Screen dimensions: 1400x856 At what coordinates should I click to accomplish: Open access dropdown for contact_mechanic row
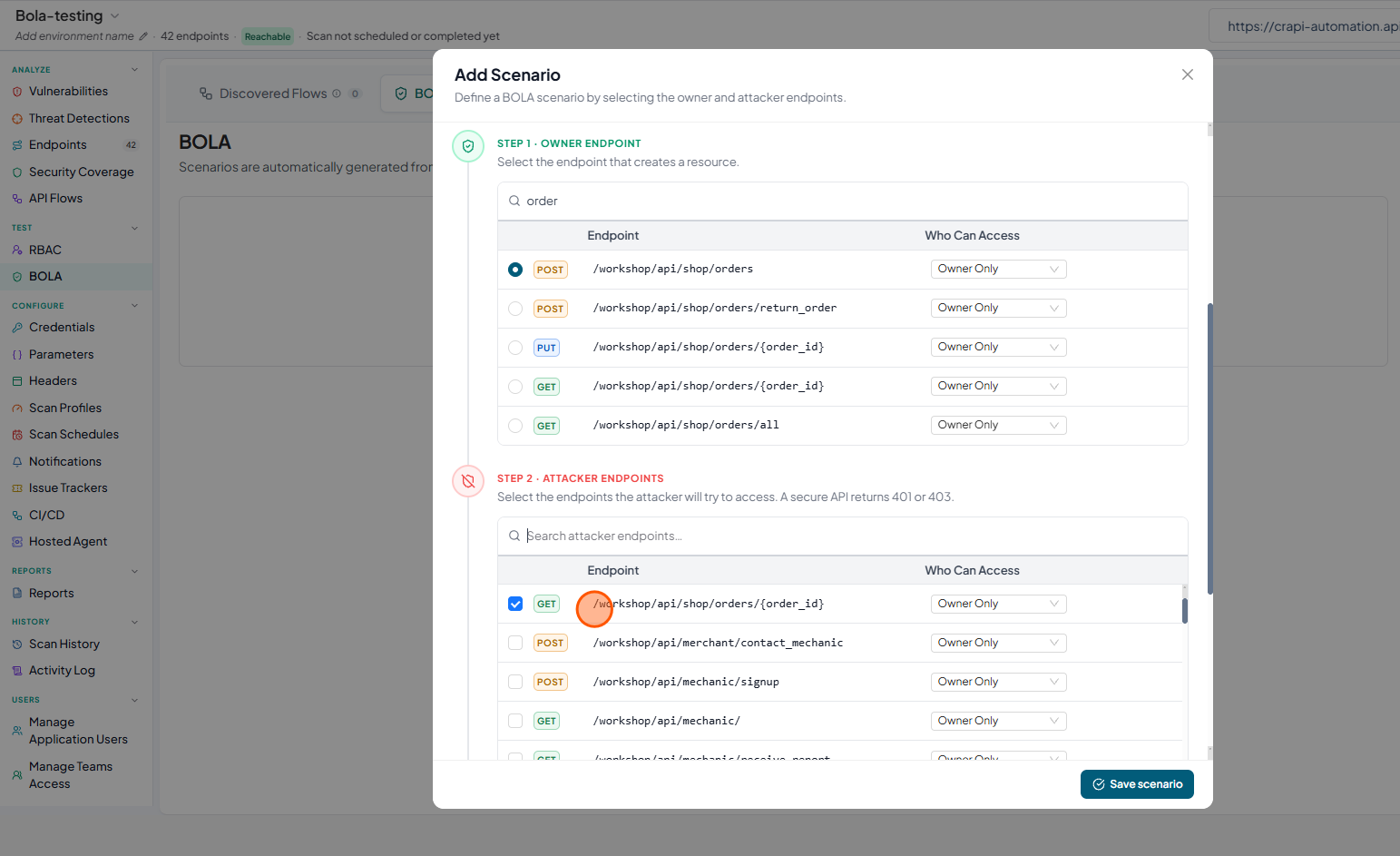(998, 644)
